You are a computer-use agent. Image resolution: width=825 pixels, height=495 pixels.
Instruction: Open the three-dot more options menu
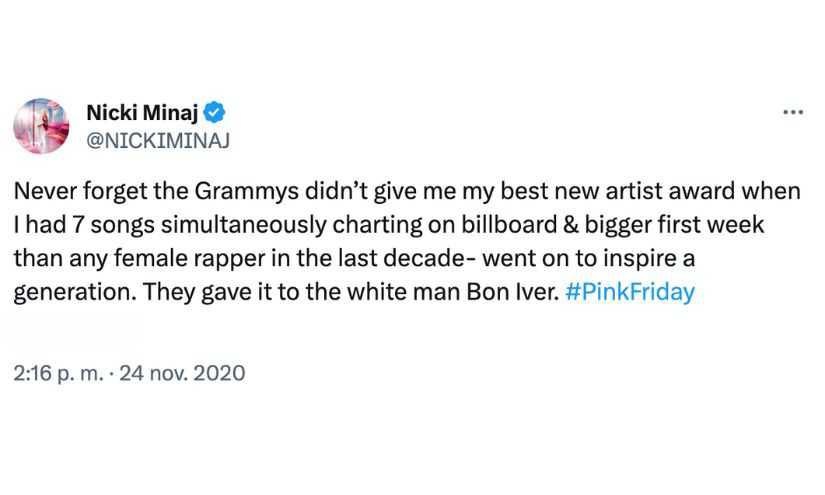(x=792, y=112)
